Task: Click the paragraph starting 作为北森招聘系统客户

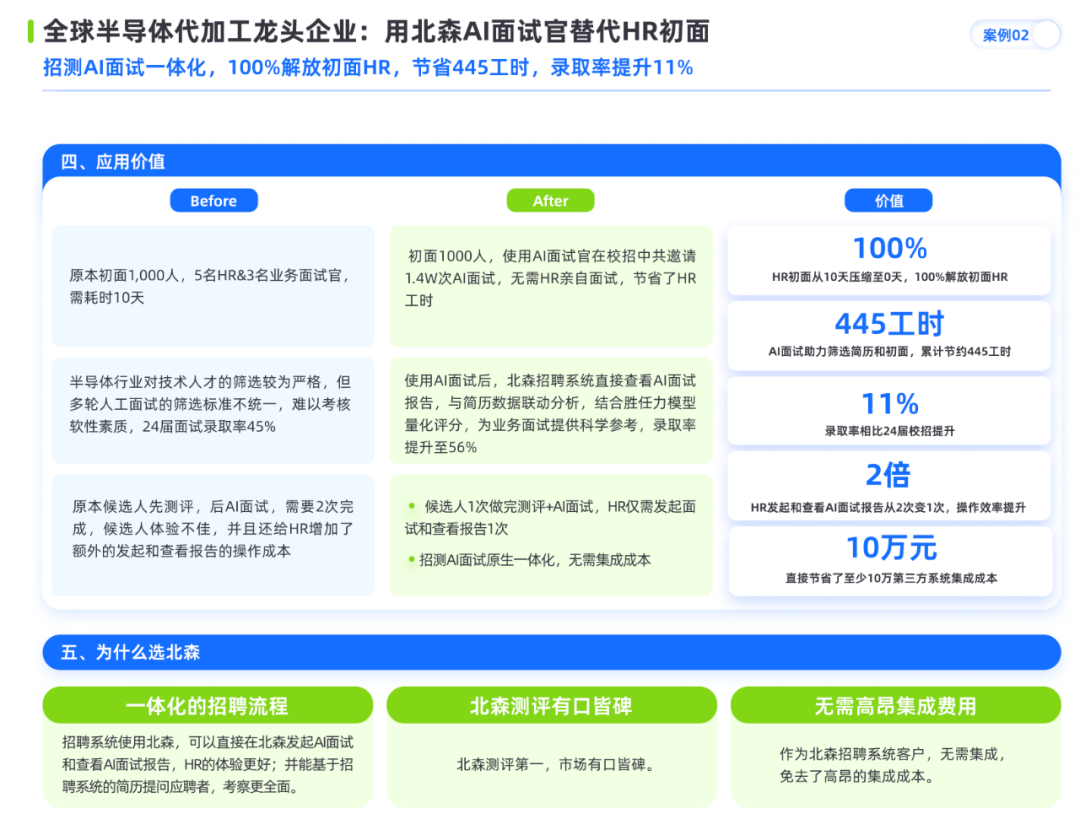Action: click(x=893, y=765)
